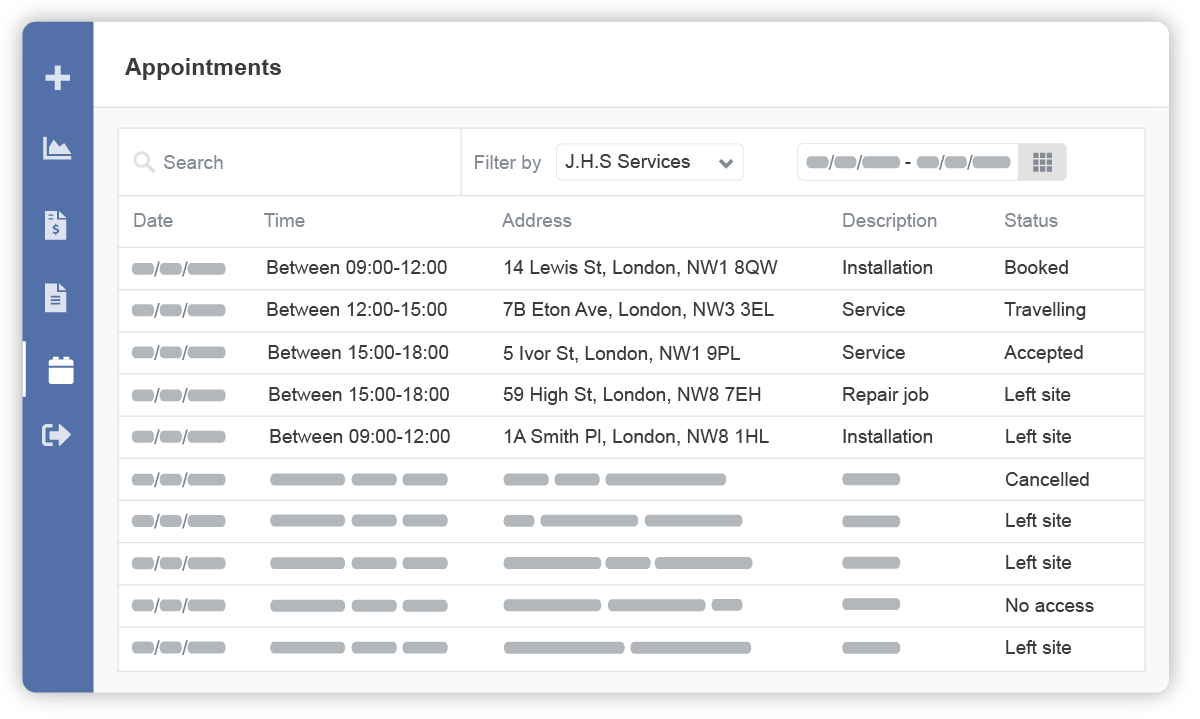Open the date picker grid icon

point(1043,162)
